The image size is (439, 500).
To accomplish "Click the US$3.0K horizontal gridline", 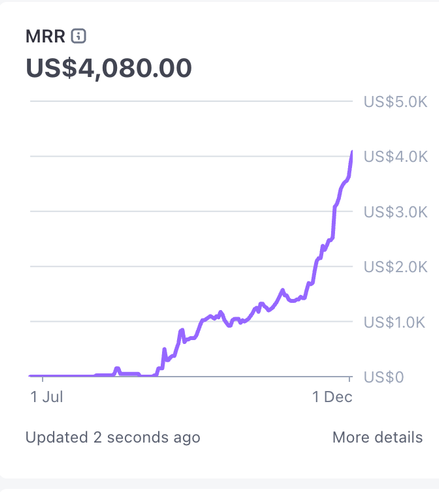I will point(191,211).
